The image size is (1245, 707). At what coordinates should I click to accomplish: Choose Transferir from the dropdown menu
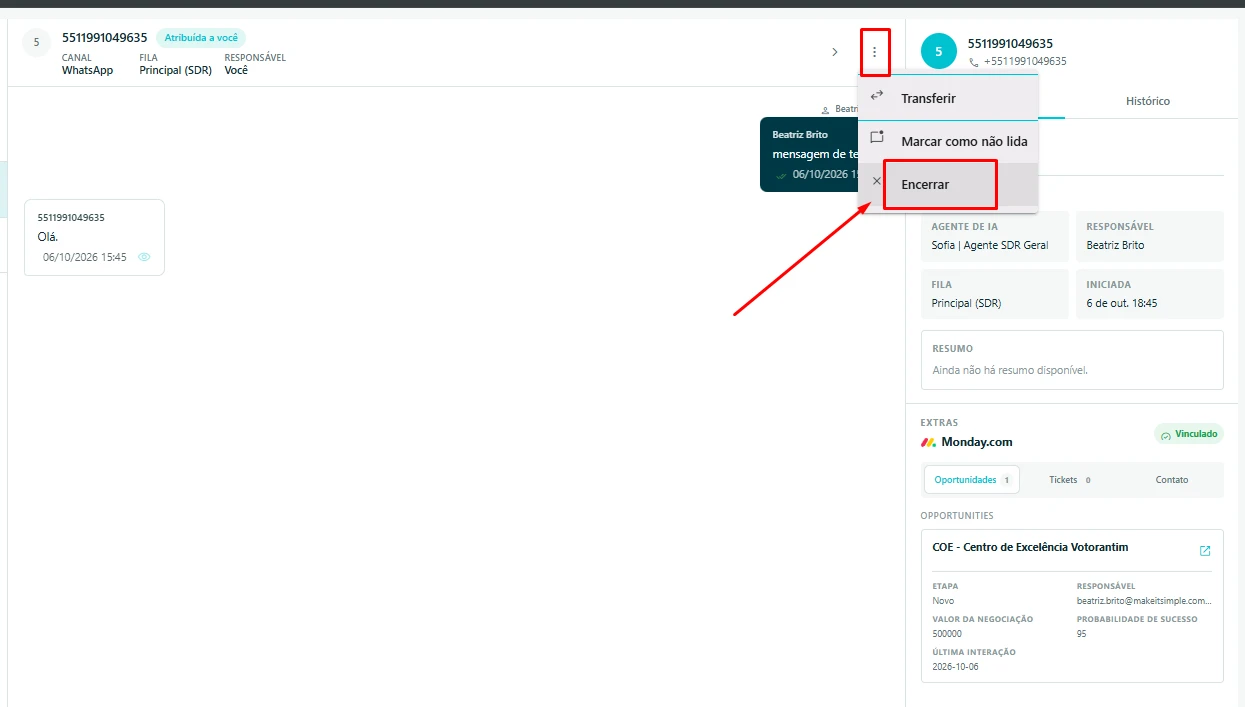click(x=948, y=98)
